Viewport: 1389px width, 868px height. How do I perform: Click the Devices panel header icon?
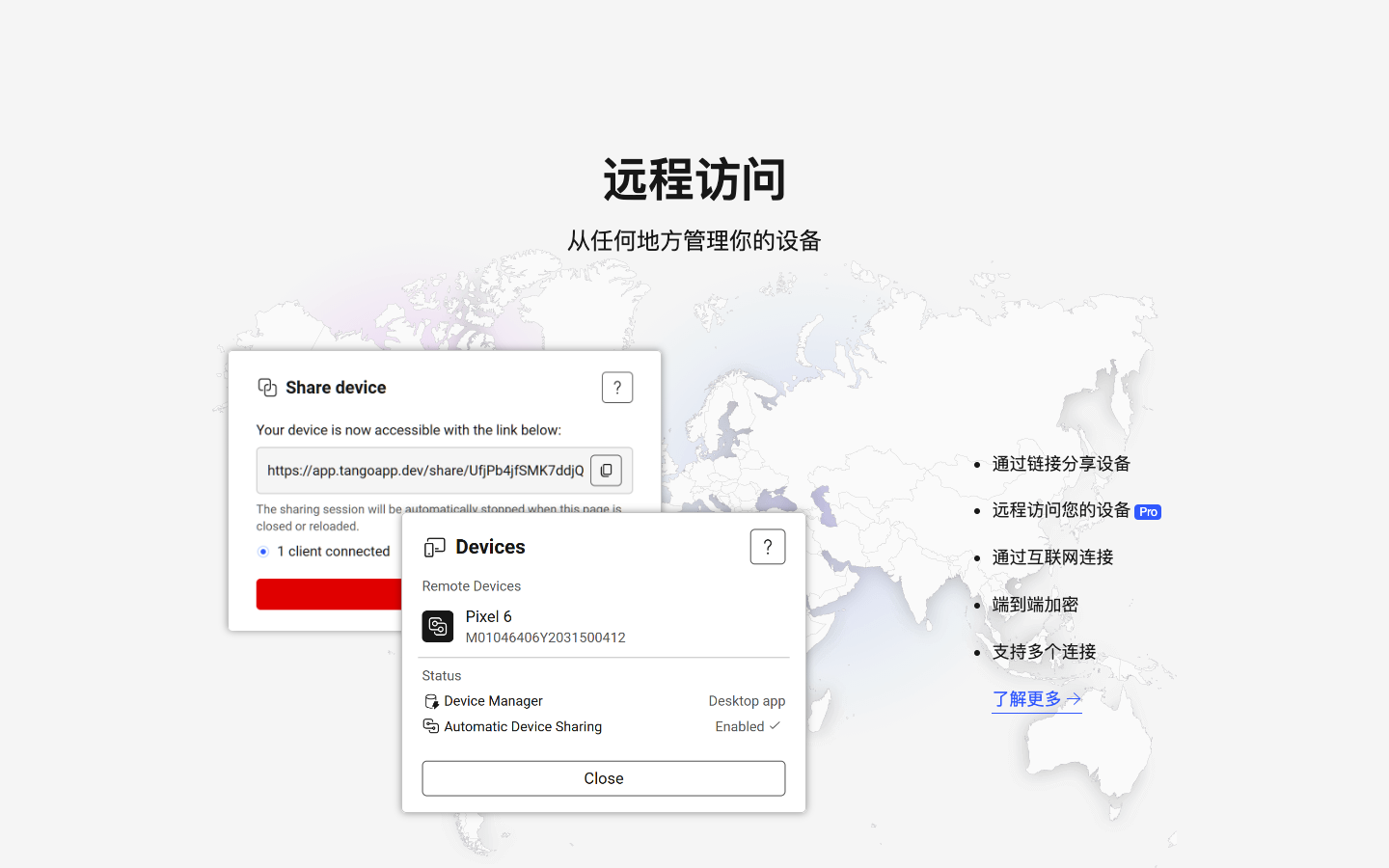(435, 548)
